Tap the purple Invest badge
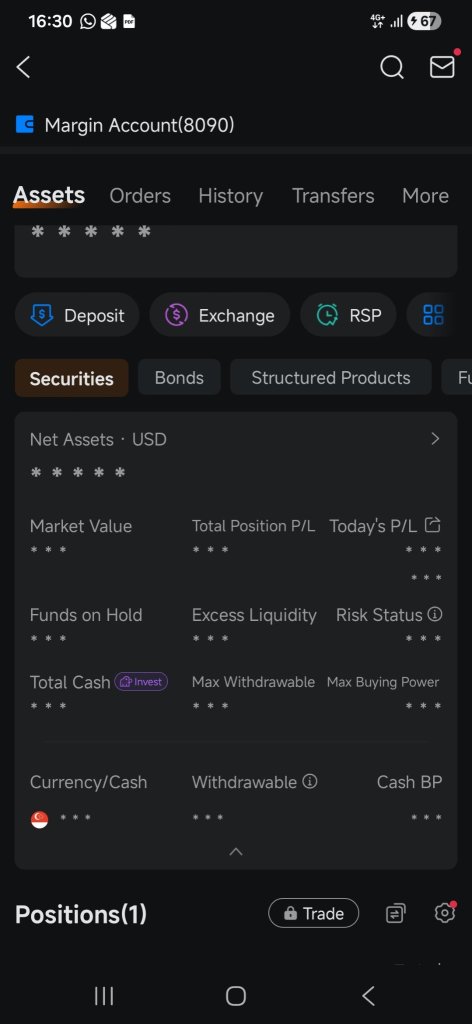Viewport: 472px width, 1024px height. tap(141, 682)
